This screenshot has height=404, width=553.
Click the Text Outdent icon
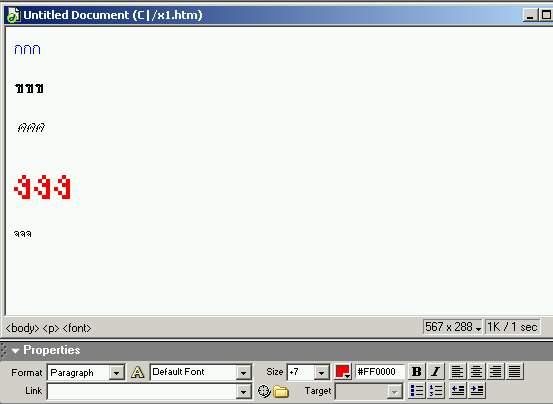tap(457, 391)
